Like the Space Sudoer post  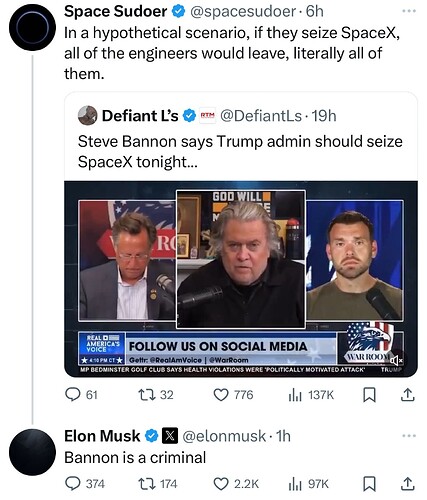click(233, 395)
